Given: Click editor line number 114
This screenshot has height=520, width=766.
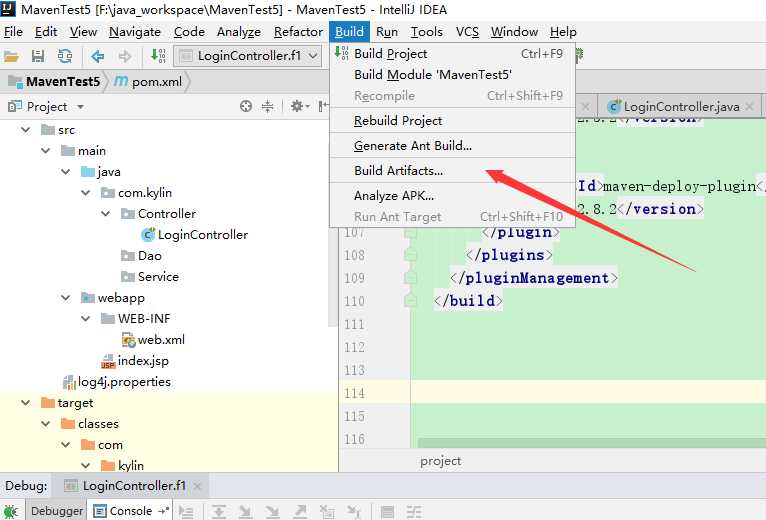Looking at the screenshot, I should 354,393.
